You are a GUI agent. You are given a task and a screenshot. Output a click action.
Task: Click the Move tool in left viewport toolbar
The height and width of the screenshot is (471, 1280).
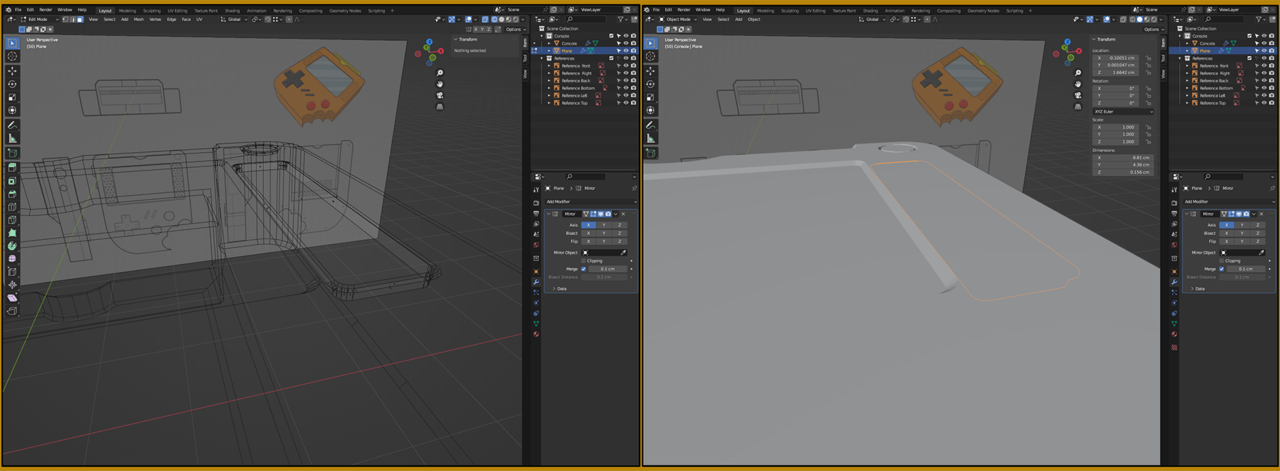pyautogui.click(x=12, y=71)
